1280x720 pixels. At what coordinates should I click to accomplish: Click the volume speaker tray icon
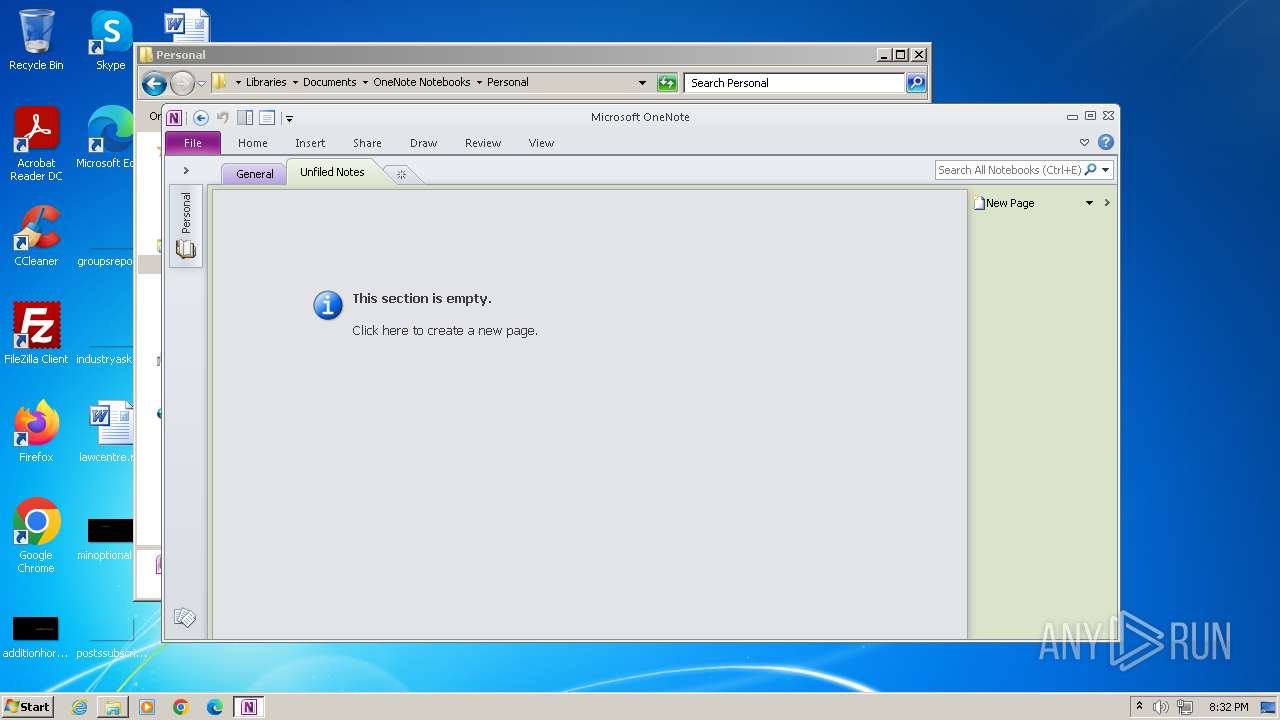(x=1161, y=707)
